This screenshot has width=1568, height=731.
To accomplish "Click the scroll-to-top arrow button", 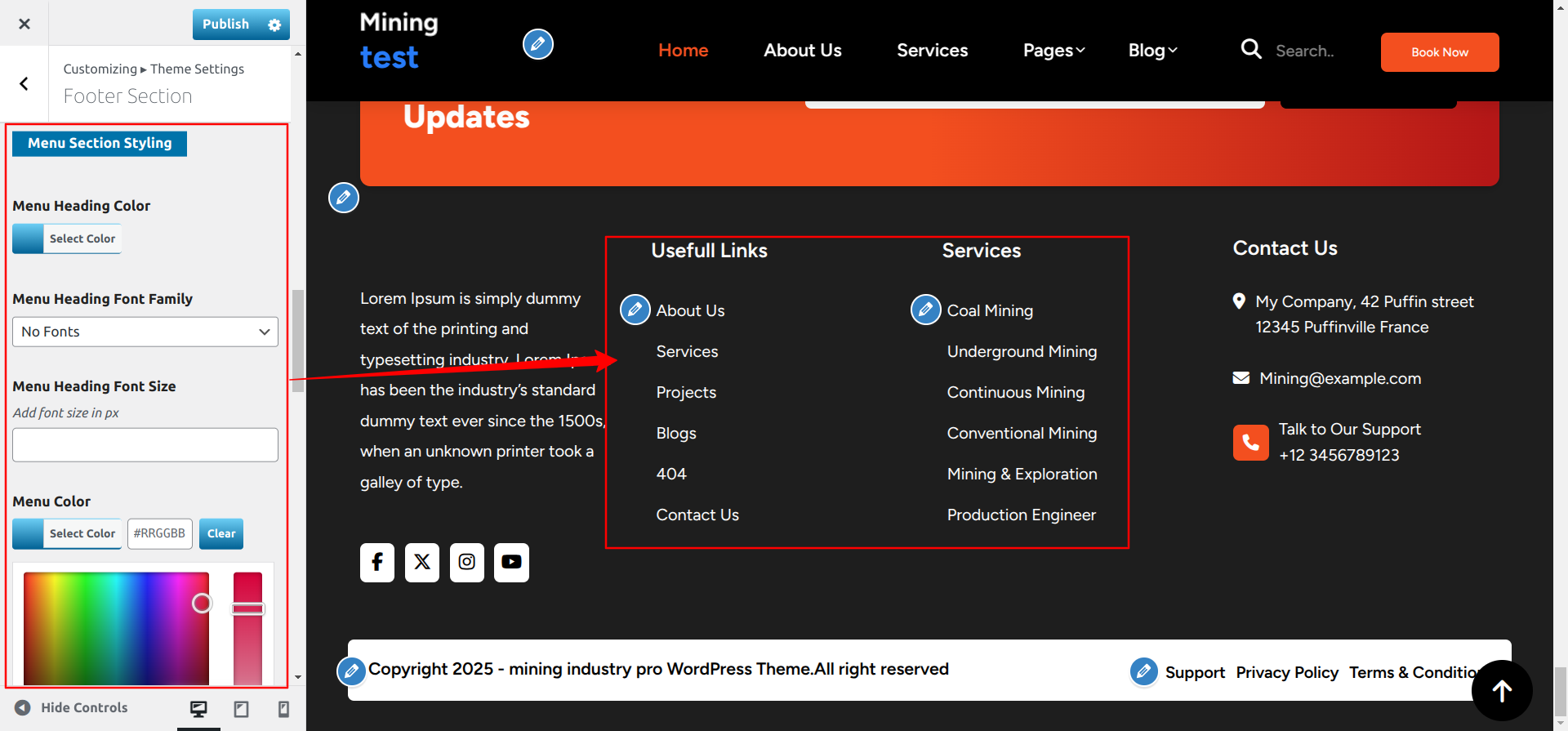I will click(x=1501, y=691).
